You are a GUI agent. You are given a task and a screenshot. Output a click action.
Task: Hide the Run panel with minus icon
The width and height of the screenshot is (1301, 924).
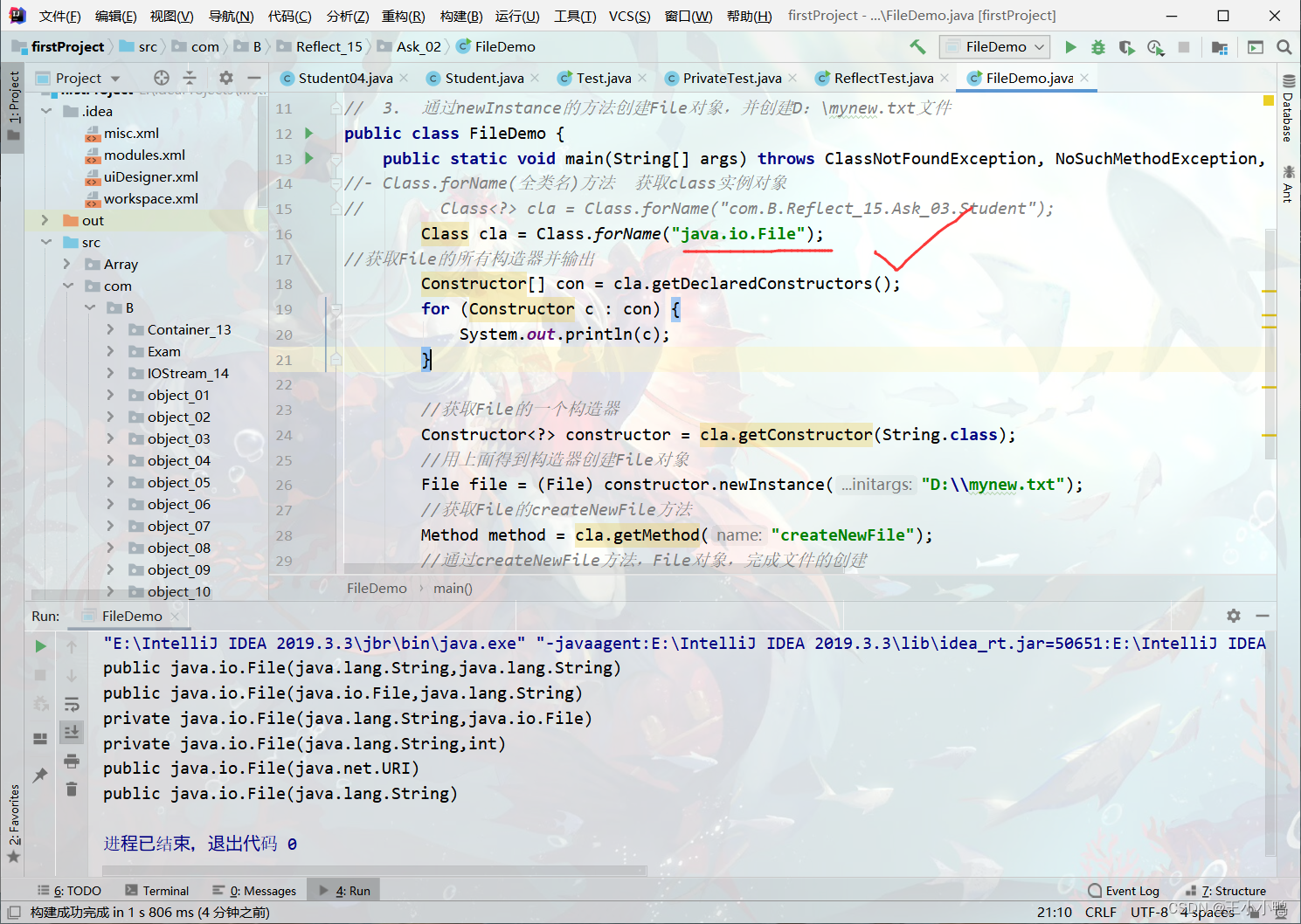[1262, 616]
